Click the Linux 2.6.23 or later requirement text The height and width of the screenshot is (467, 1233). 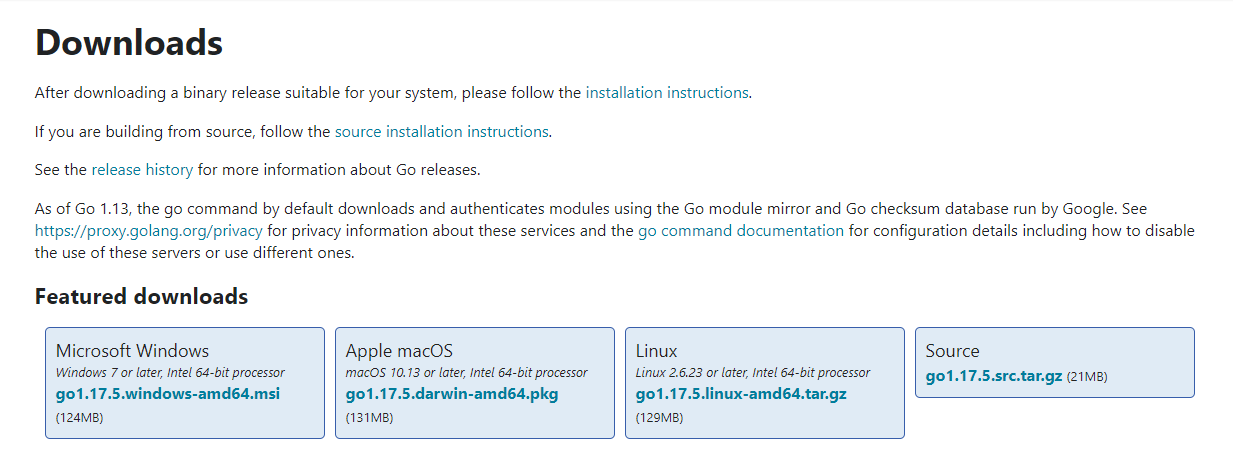coord(752,373)
